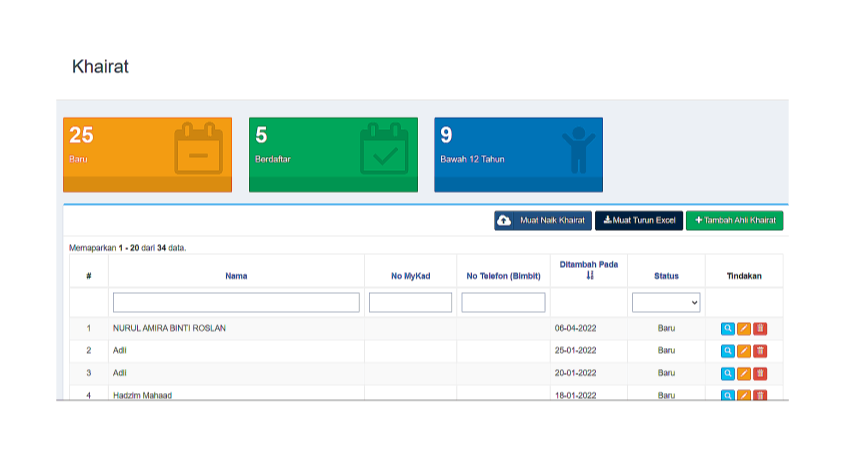Edit the record dated 25-01-2022
This screenshot has width=849, height=453.
pos(744,351)
